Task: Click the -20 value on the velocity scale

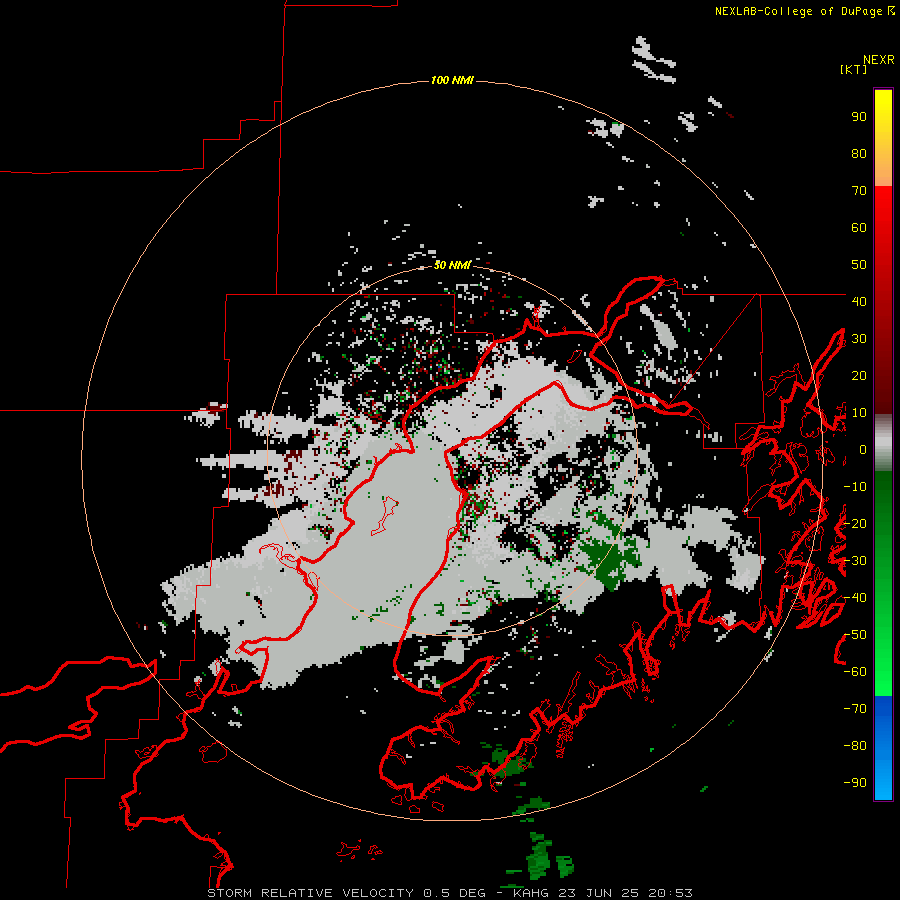Action: (855, 523)
